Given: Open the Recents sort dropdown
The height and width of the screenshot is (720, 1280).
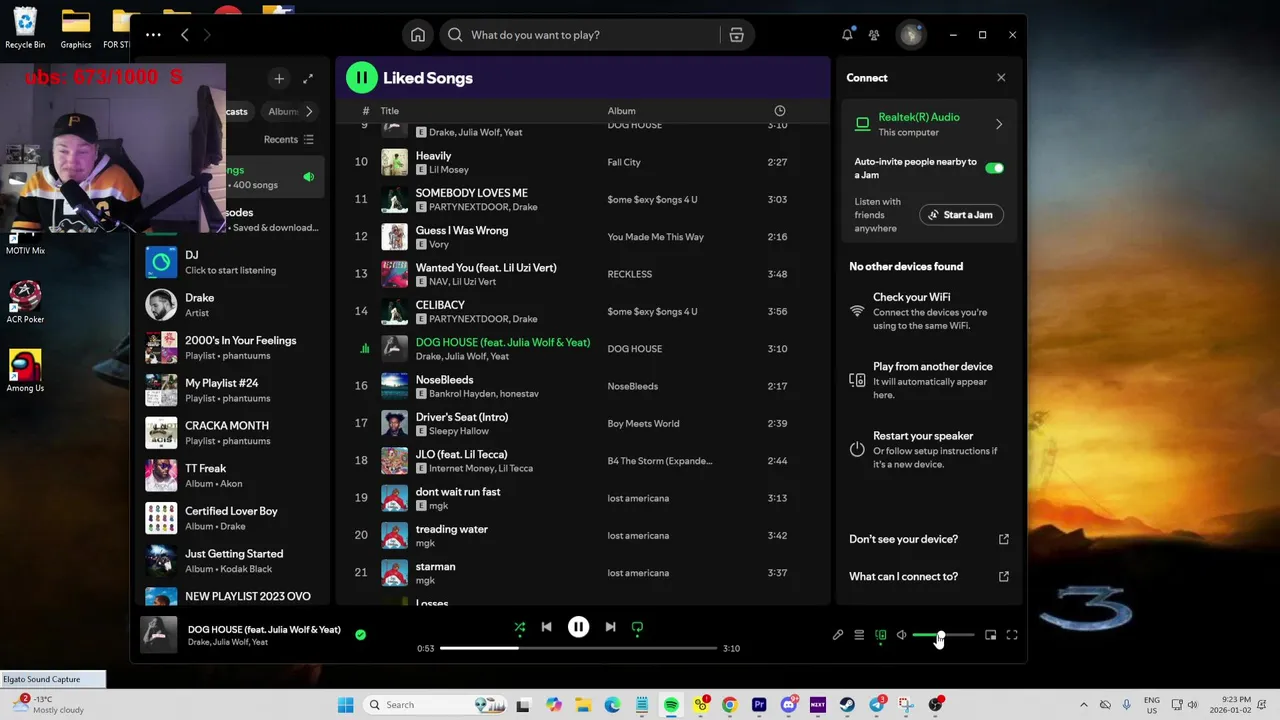Looking at the screenshot, I should pyautogui.click(x=289, y=140).
